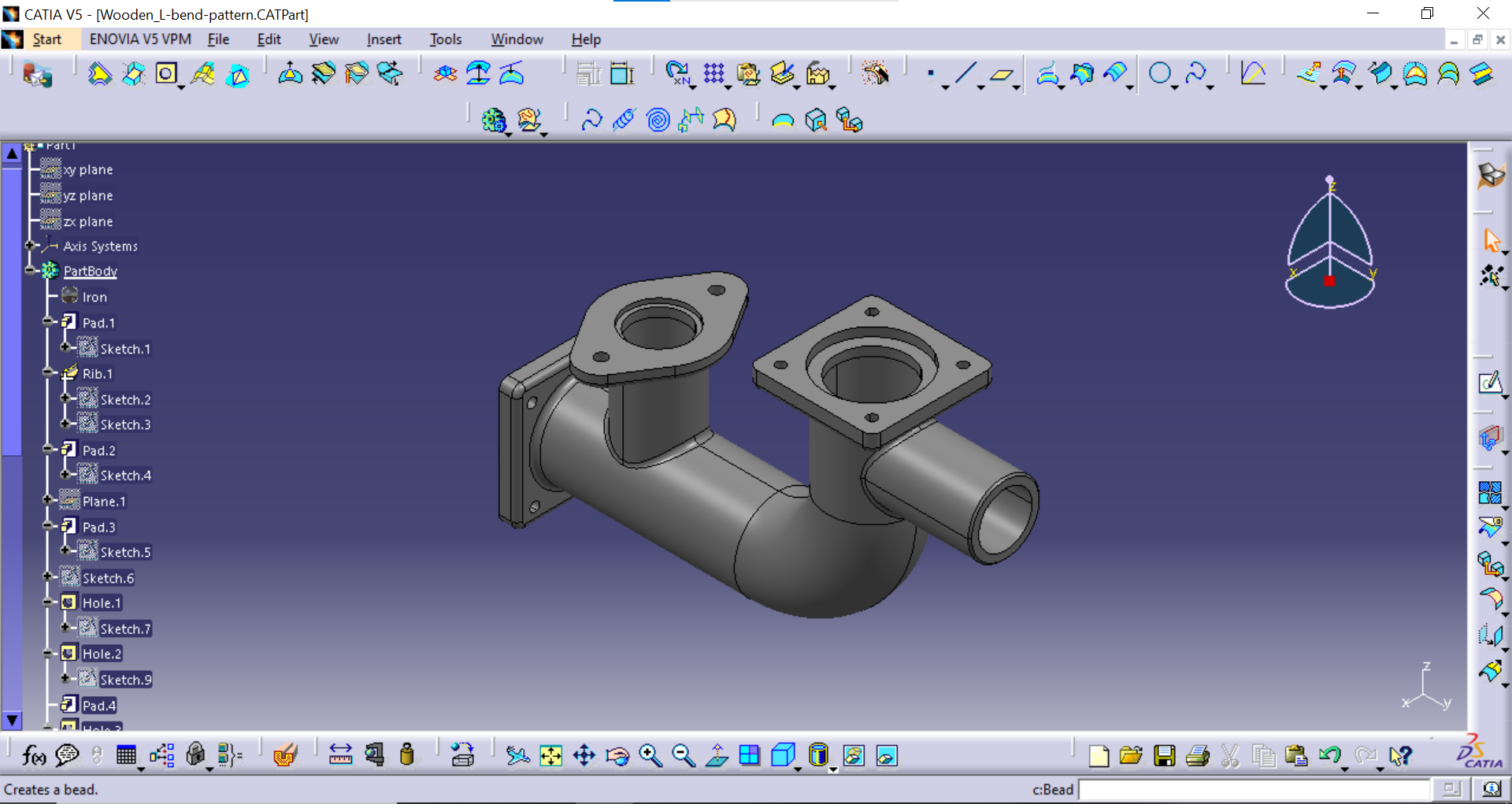Toggle the Shading view mode cube
This screenshot has width=1512, height=804.
point(783,756)
